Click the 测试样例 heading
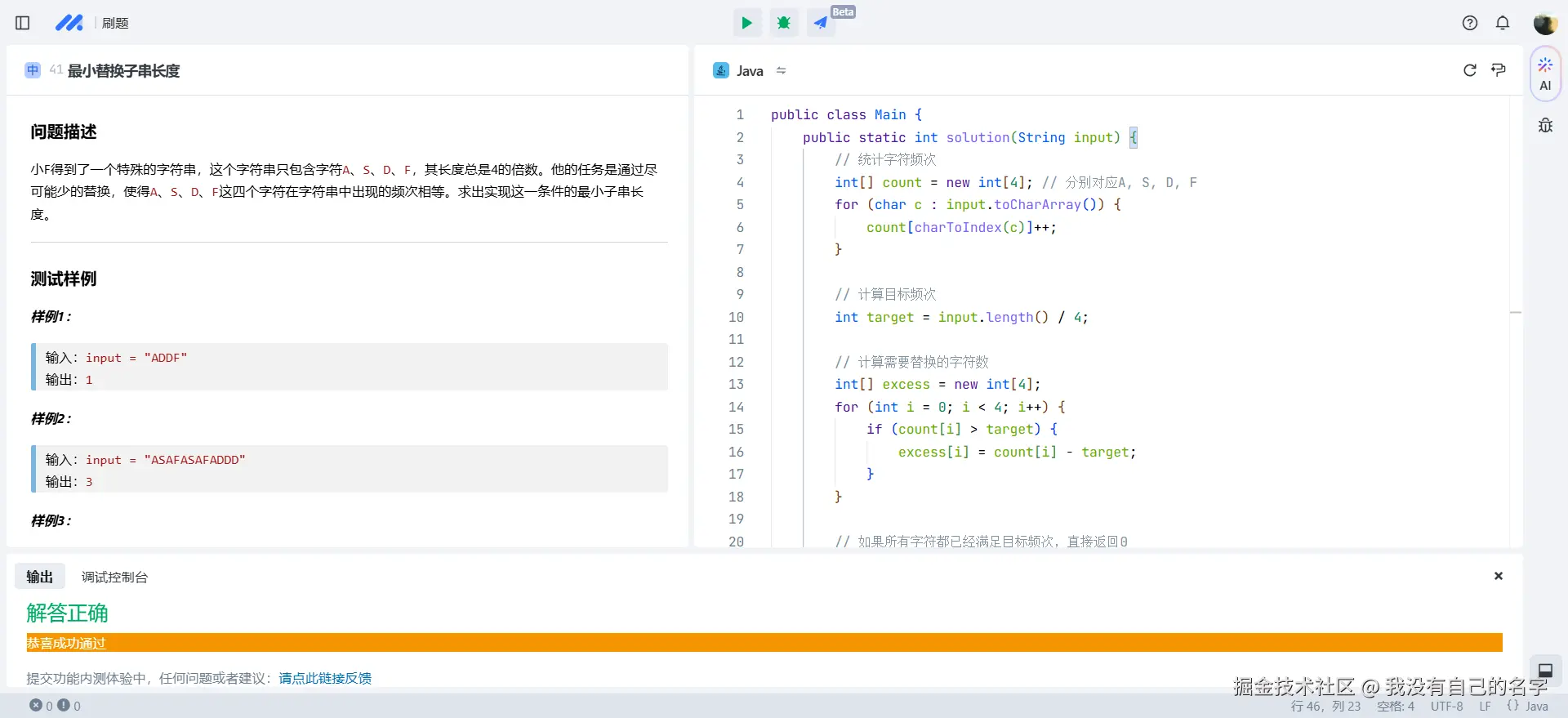Image resolution: width=1568 pixels, height=718 pixels. (x=64, y=279)
